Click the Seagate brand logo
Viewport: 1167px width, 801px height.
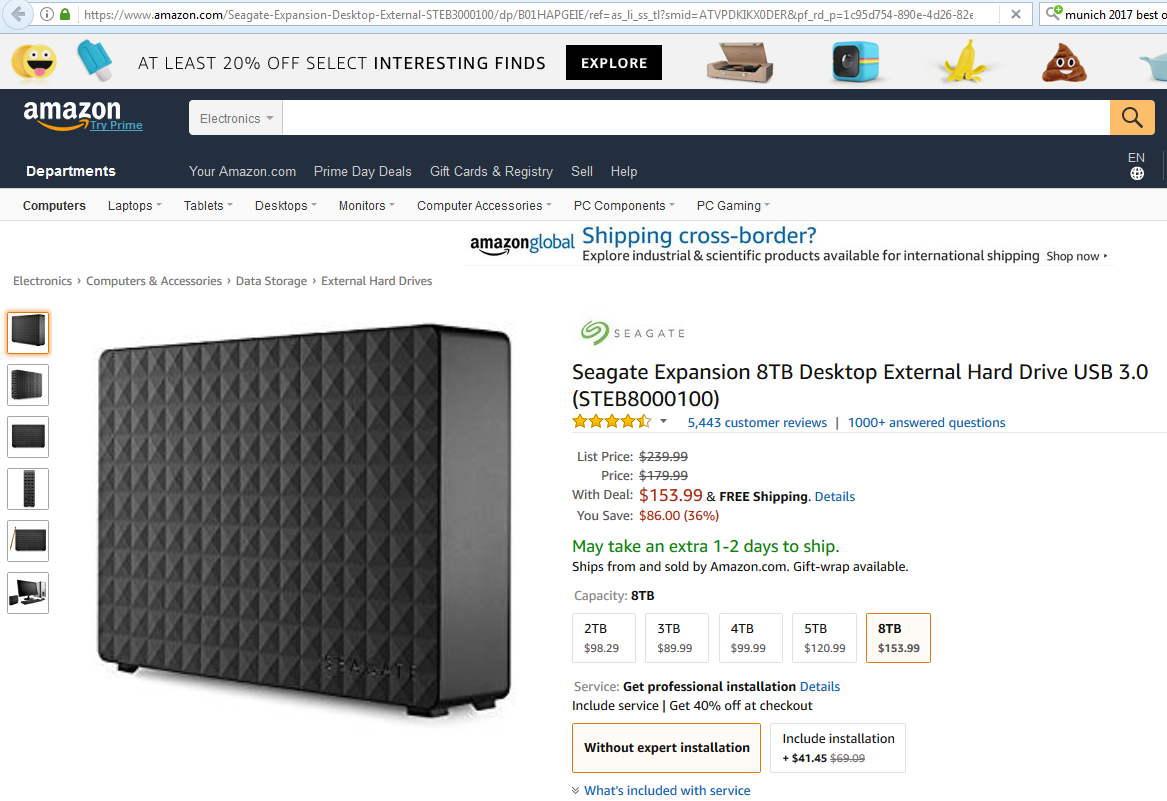[632, 332]
